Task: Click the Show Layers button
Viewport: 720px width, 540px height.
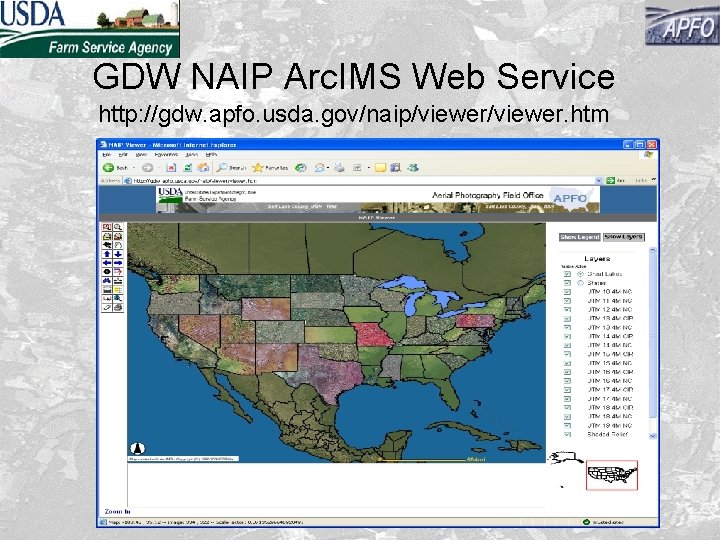Action: [624, 237]
